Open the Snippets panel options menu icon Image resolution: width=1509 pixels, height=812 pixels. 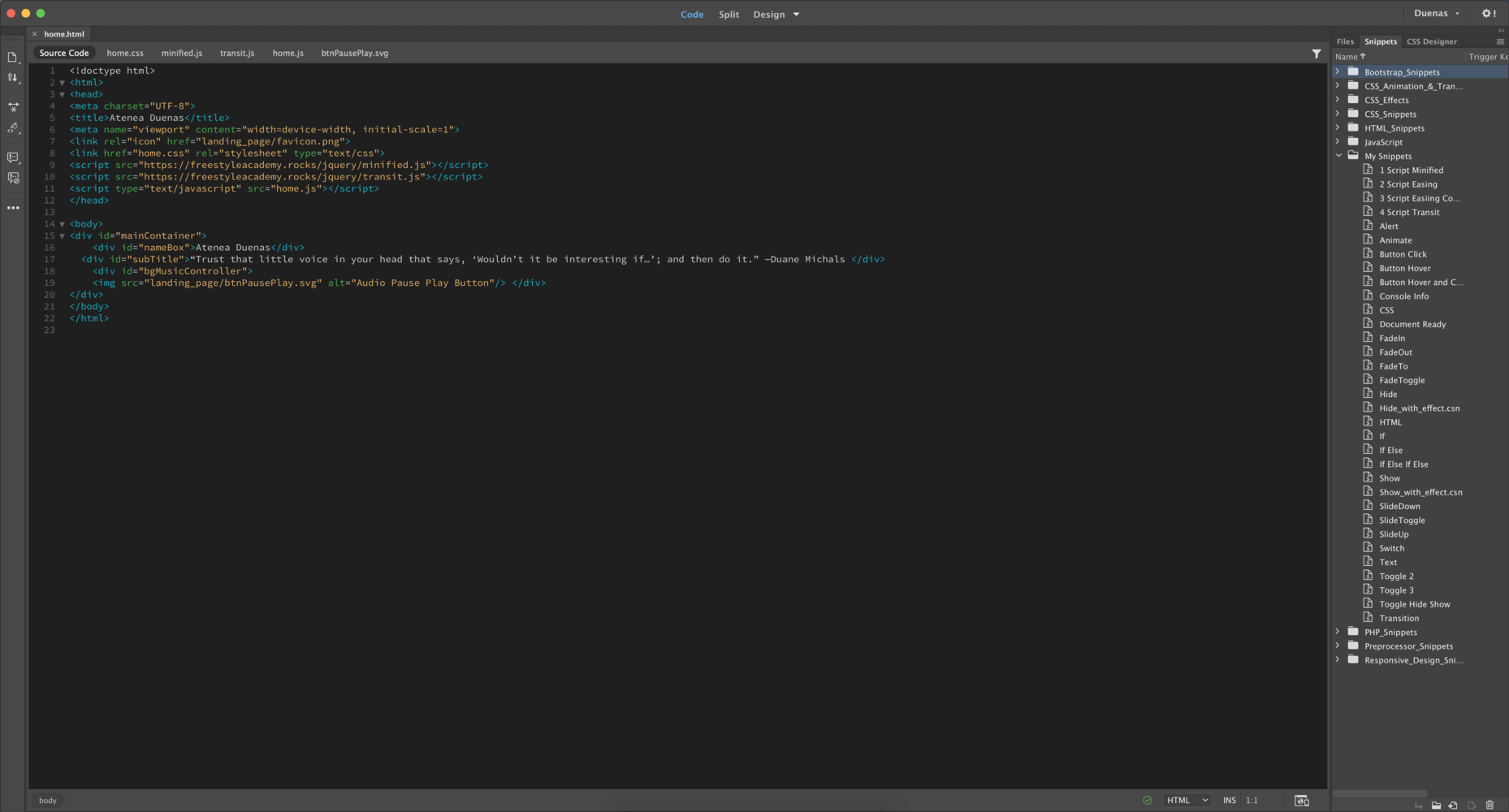1500,41
